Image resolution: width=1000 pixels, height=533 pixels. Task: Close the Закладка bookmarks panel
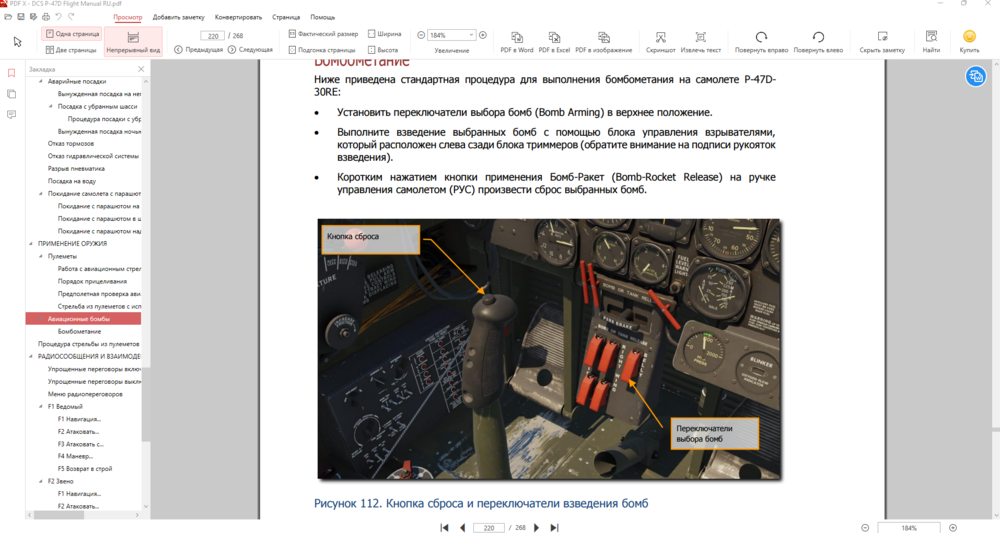tap(141, 69)
